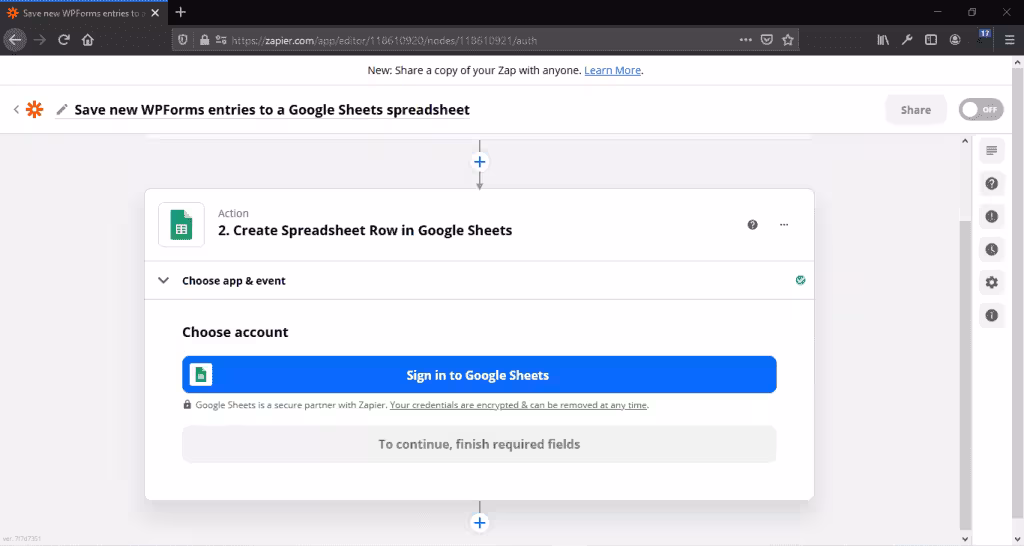The width and height of the screenshot is (1024, 546).
Task: Open the sidebar settings gear icon
Action: (x=991, y=282)
